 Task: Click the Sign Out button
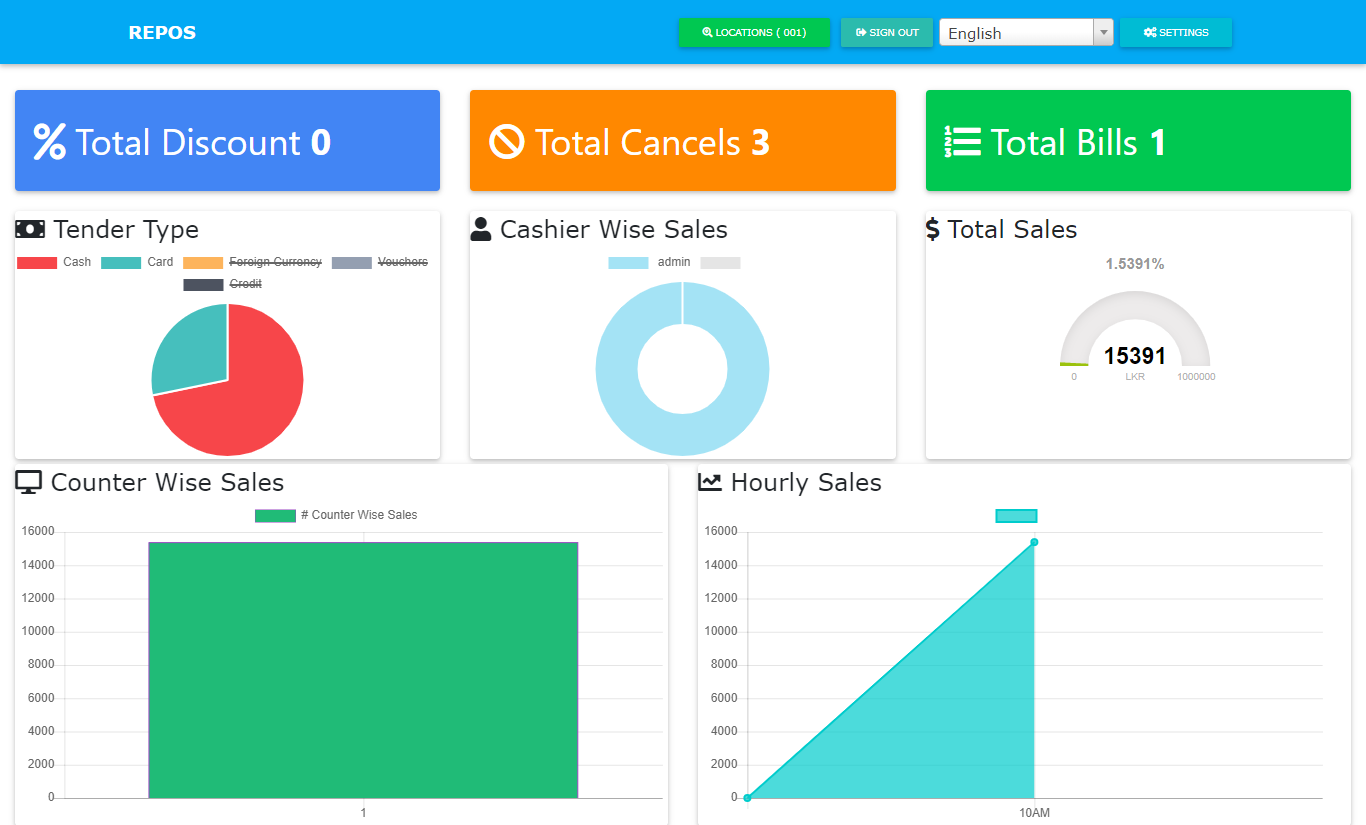(x=887, y=32)
